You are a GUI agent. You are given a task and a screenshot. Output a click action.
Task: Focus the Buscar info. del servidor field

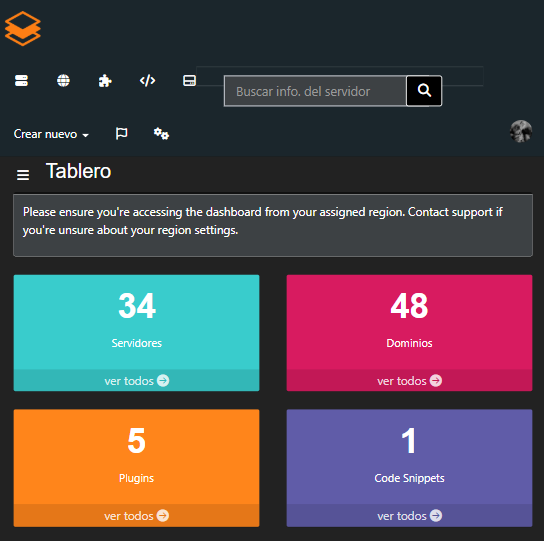315,91
